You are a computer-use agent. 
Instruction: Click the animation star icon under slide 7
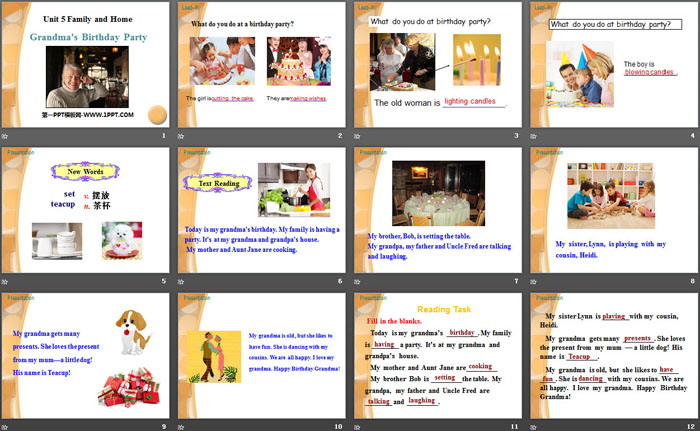pyautogui.click(x=357, y=281)
